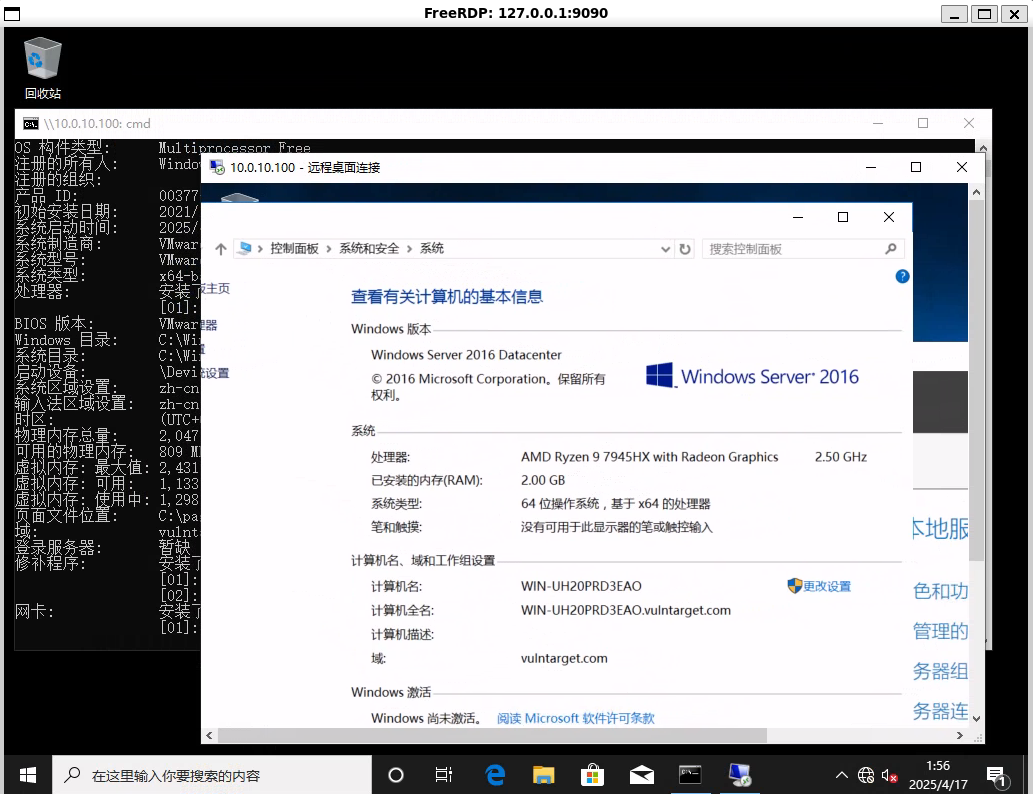Open Cortana circle on taskbar
Viewport: 1033px width, 794px height.
(395, 775)
